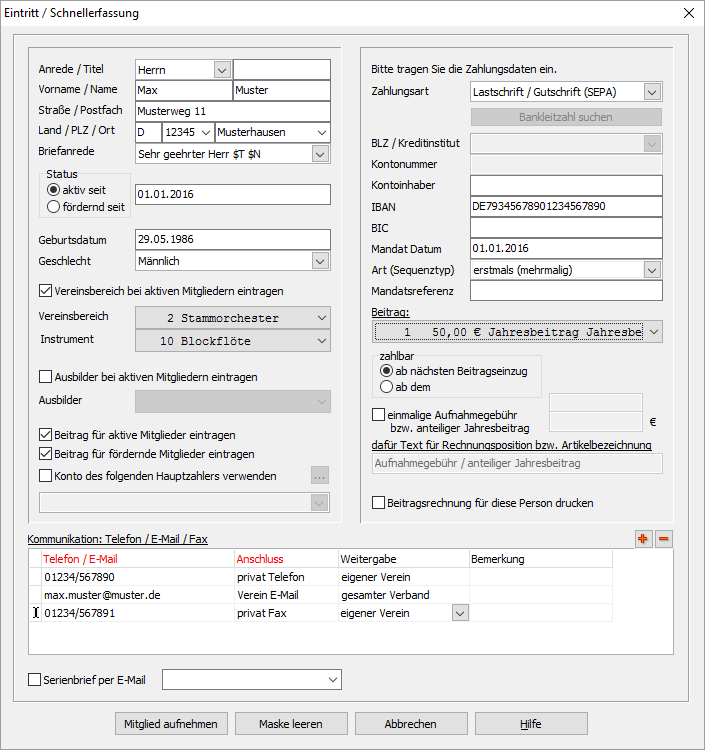The height and width of the screenshot is (750, 705).
Task: Select the 'ab dem' payment radio option
Action: click(x=386, y=387)
